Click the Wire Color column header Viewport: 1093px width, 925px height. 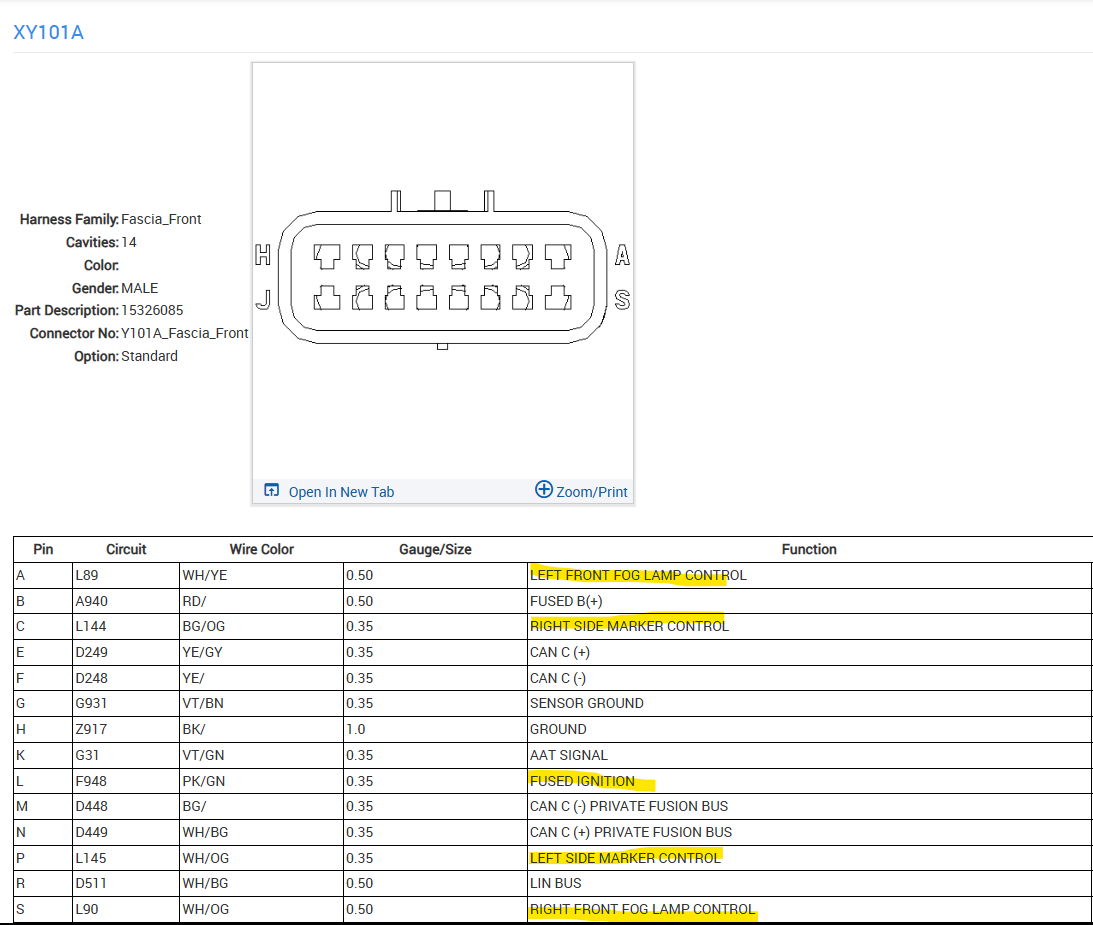[x=261, y=549]
